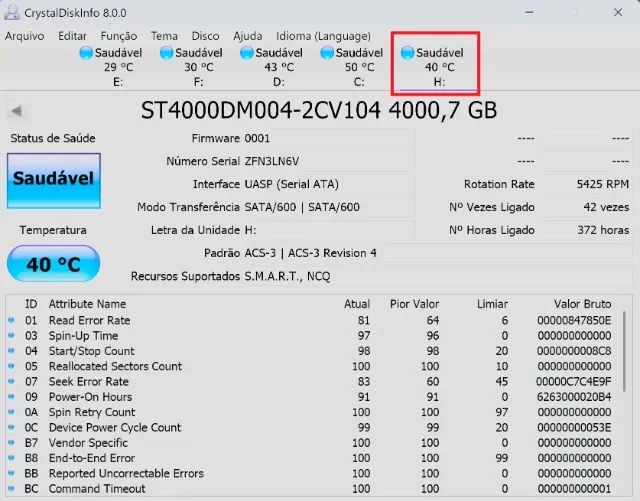This screenshot has width=640, height=501.
Task: Click status dot for Seek Error Rate
Action: click(11, 381)
